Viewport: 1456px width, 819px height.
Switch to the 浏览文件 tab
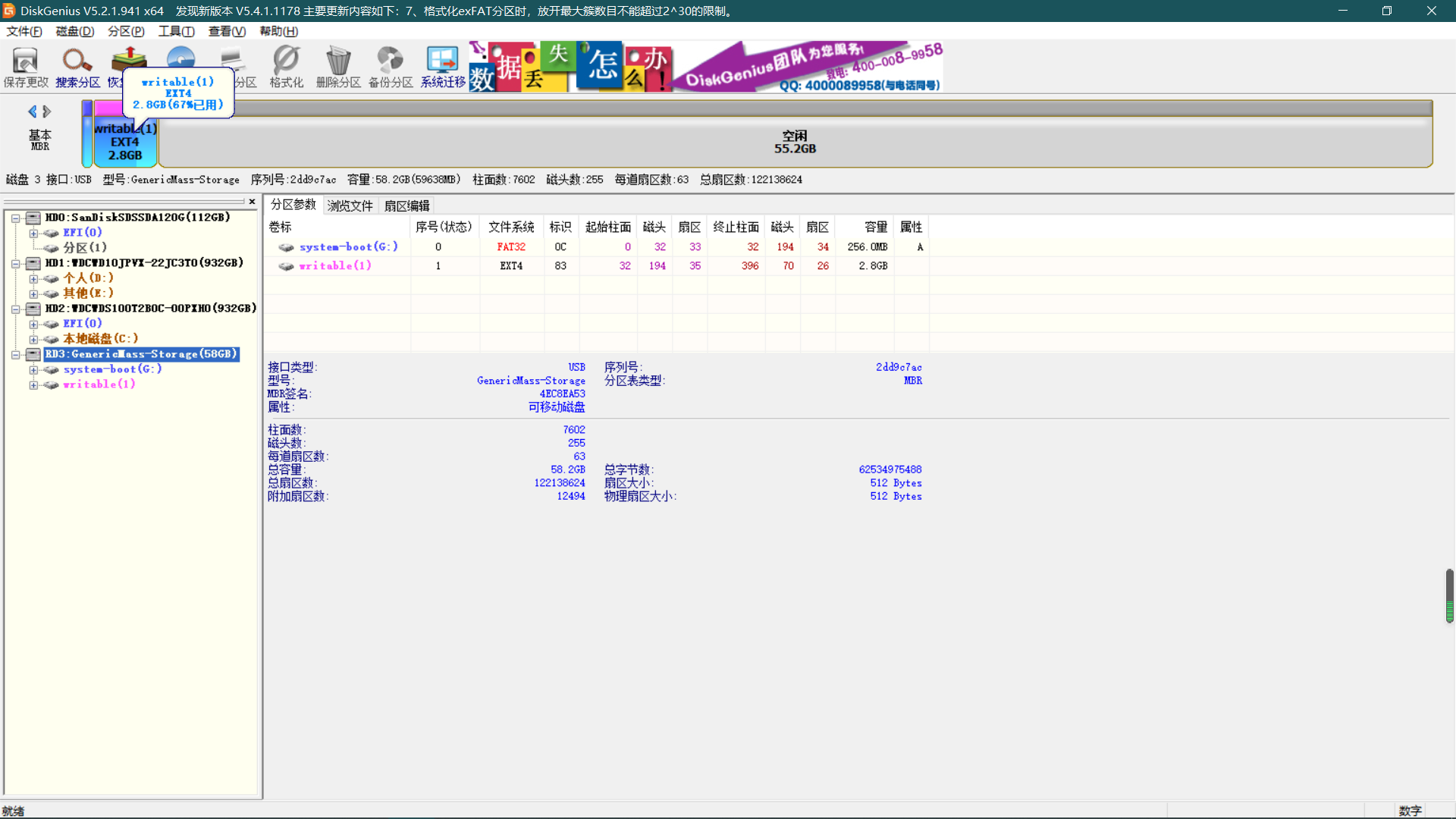(350, 206)
